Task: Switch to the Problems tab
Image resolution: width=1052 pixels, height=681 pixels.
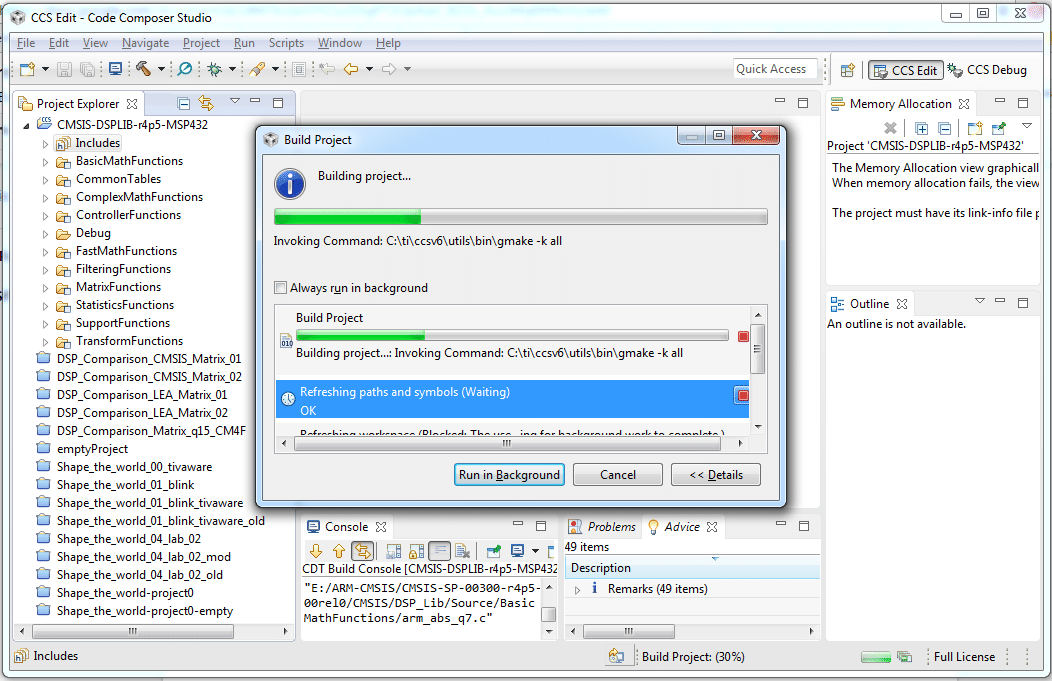Action: click(610, 527)
